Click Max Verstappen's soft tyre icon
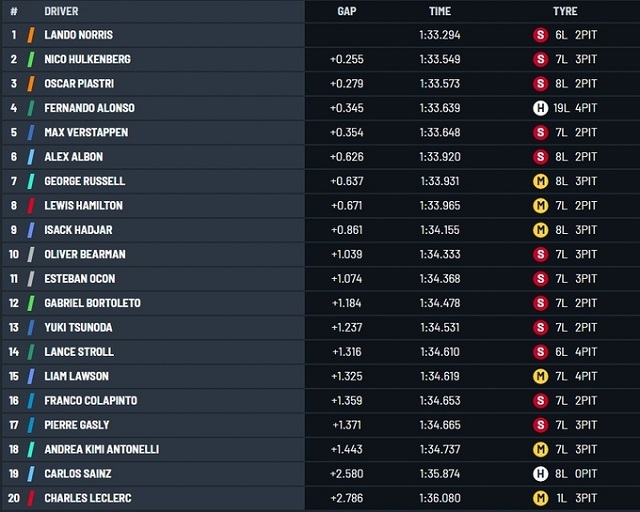The height and width of the screenshot is (512, 640). coord(540,132)
